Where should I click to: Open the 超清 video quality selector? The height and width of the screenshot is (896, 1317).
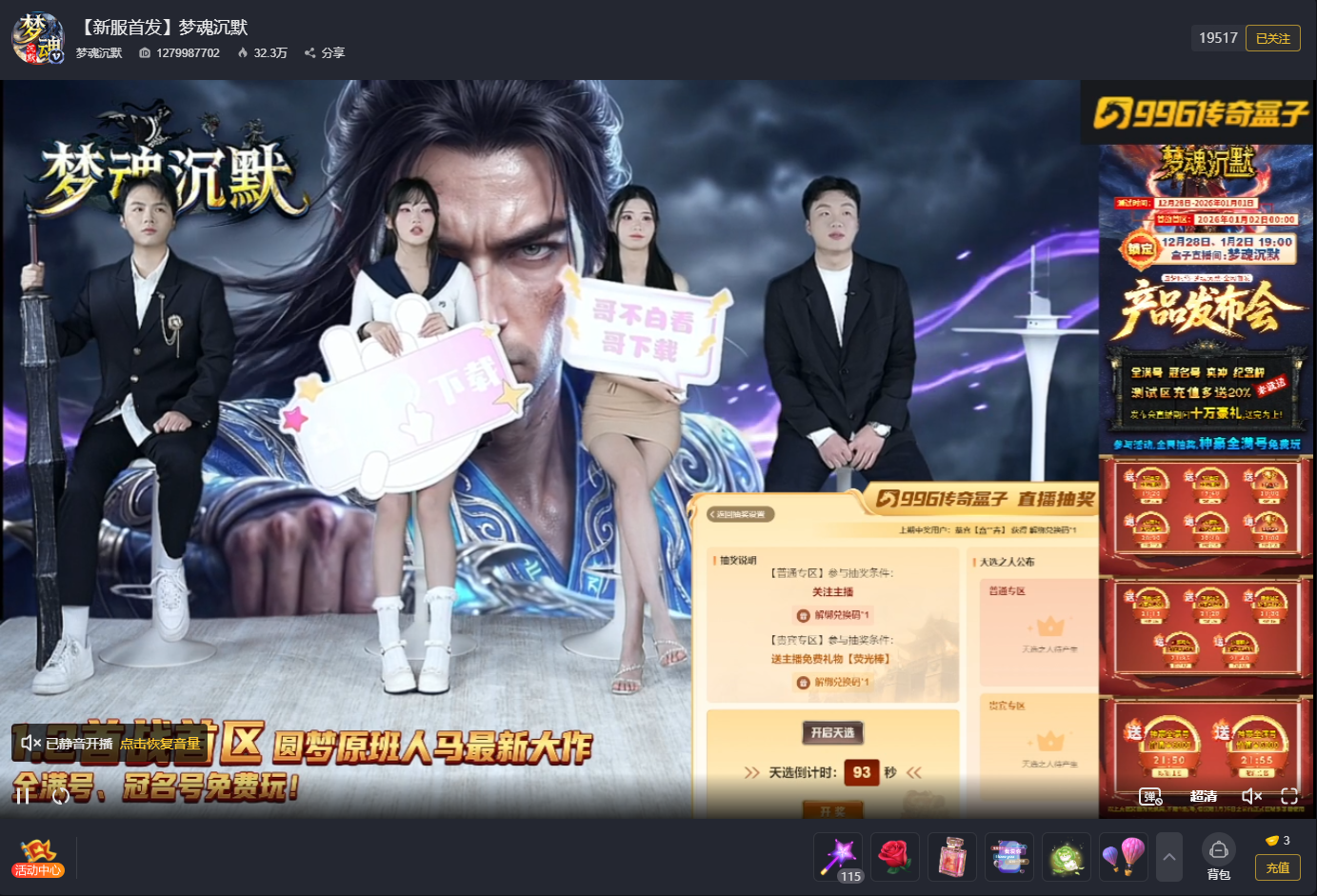point(1203,796)
